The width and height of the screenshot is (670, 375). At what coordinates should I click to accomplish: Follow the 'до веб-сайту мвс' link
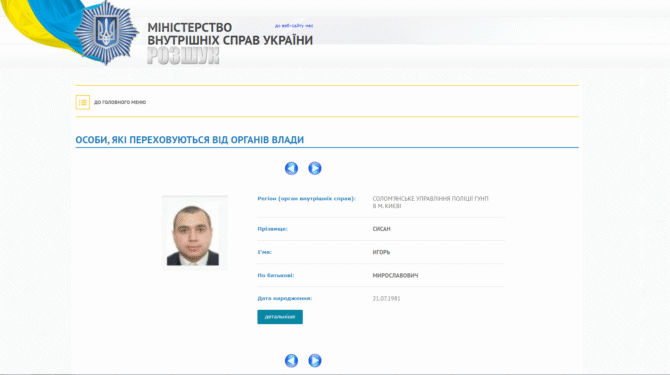(294, 26)
